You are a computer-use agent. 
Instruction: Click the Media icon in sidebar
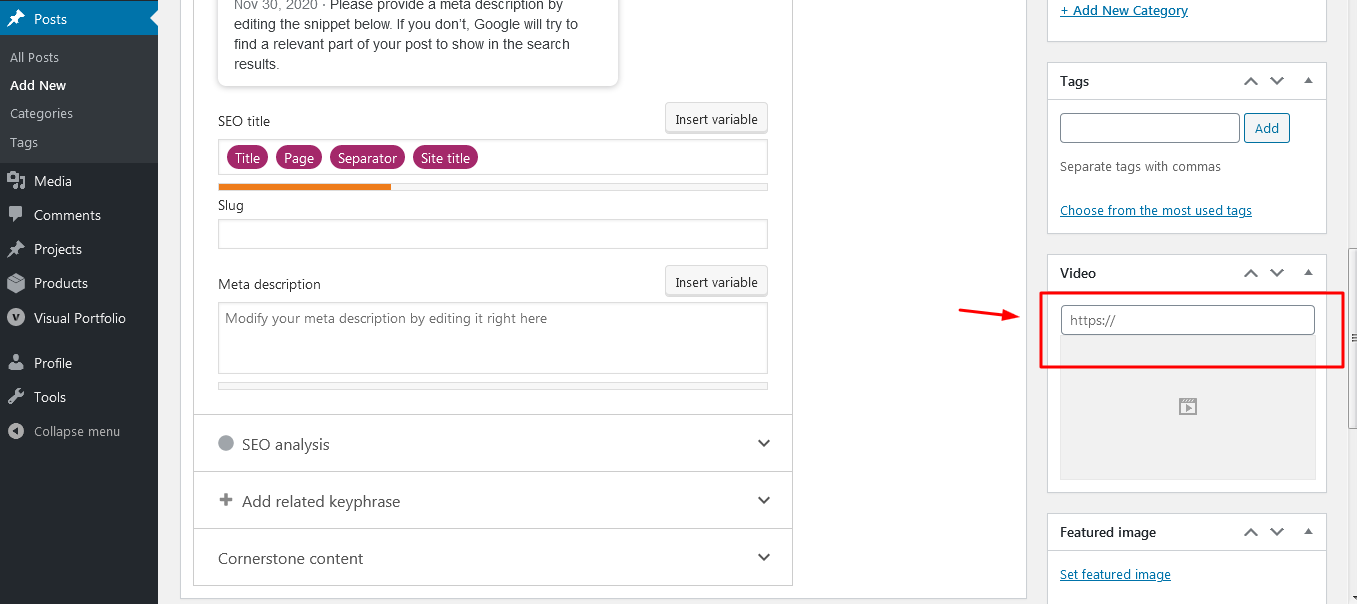click(16, 181)
